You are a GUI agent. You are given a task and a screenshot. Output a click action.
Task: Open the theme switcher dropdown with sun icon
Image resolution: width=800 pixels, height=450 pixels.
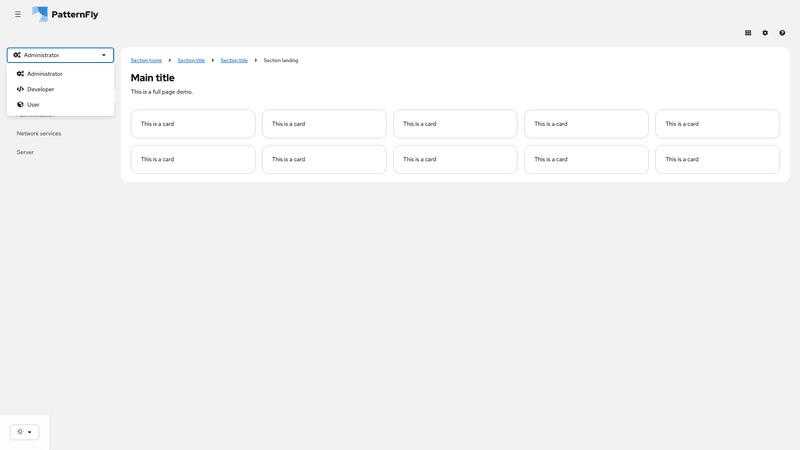[x=24, y=432]
